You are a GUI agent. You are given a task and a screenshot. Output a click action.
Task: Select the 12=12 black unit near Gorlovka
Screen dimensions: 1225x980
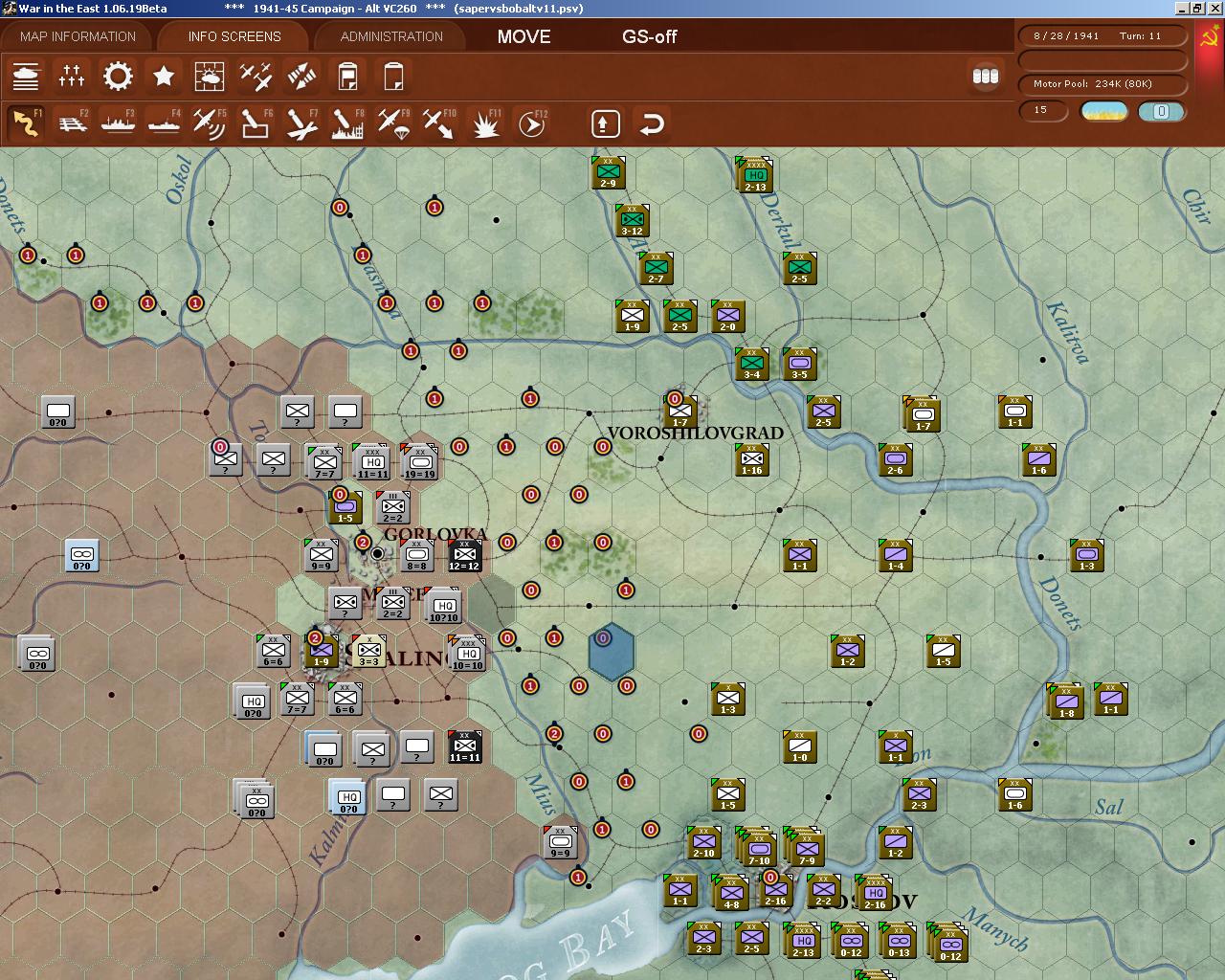464,556
